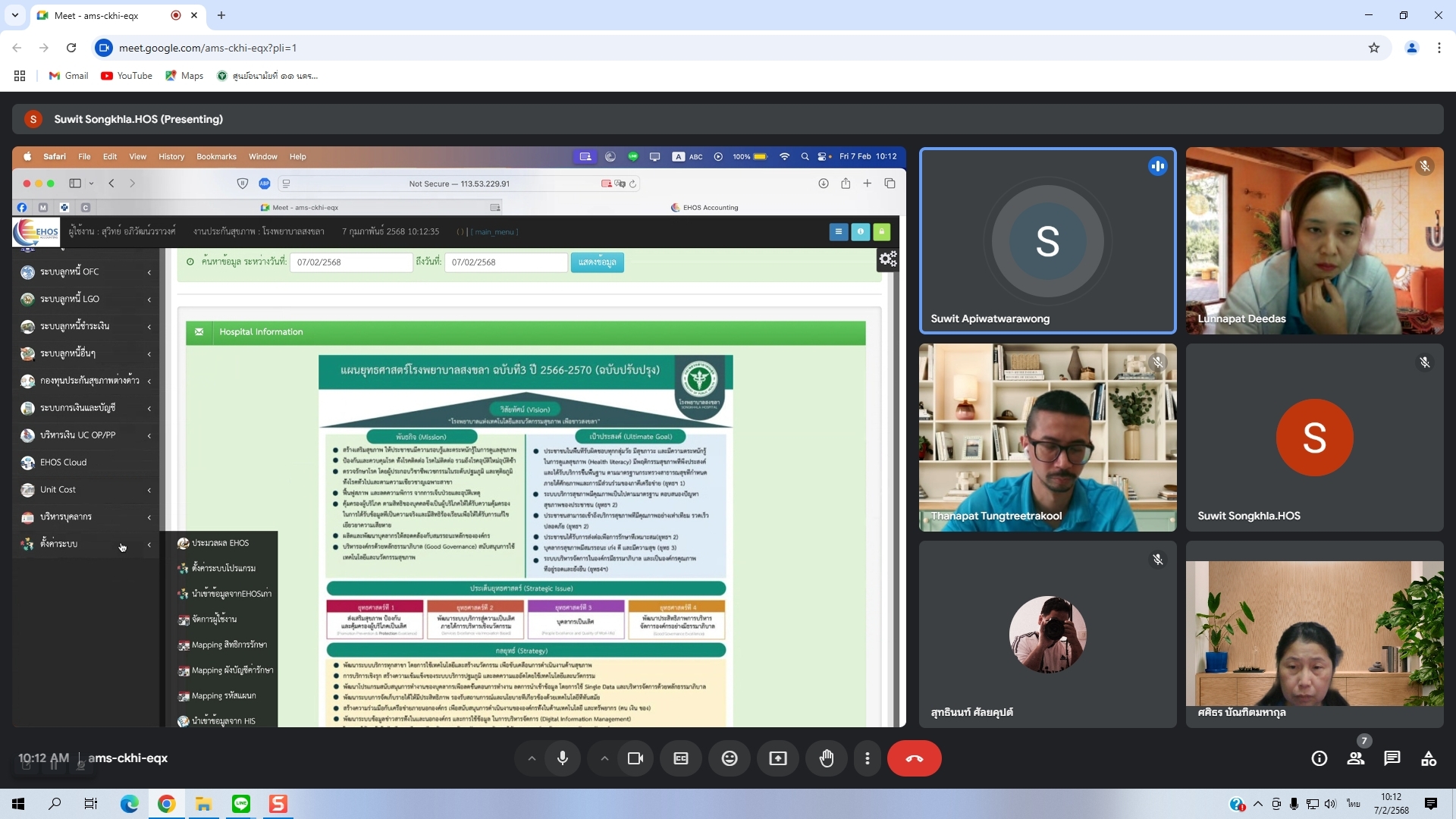Expand Unit Cost sidebar item
The height and width of the screenshot is (819, 1456).
(86, 490)
